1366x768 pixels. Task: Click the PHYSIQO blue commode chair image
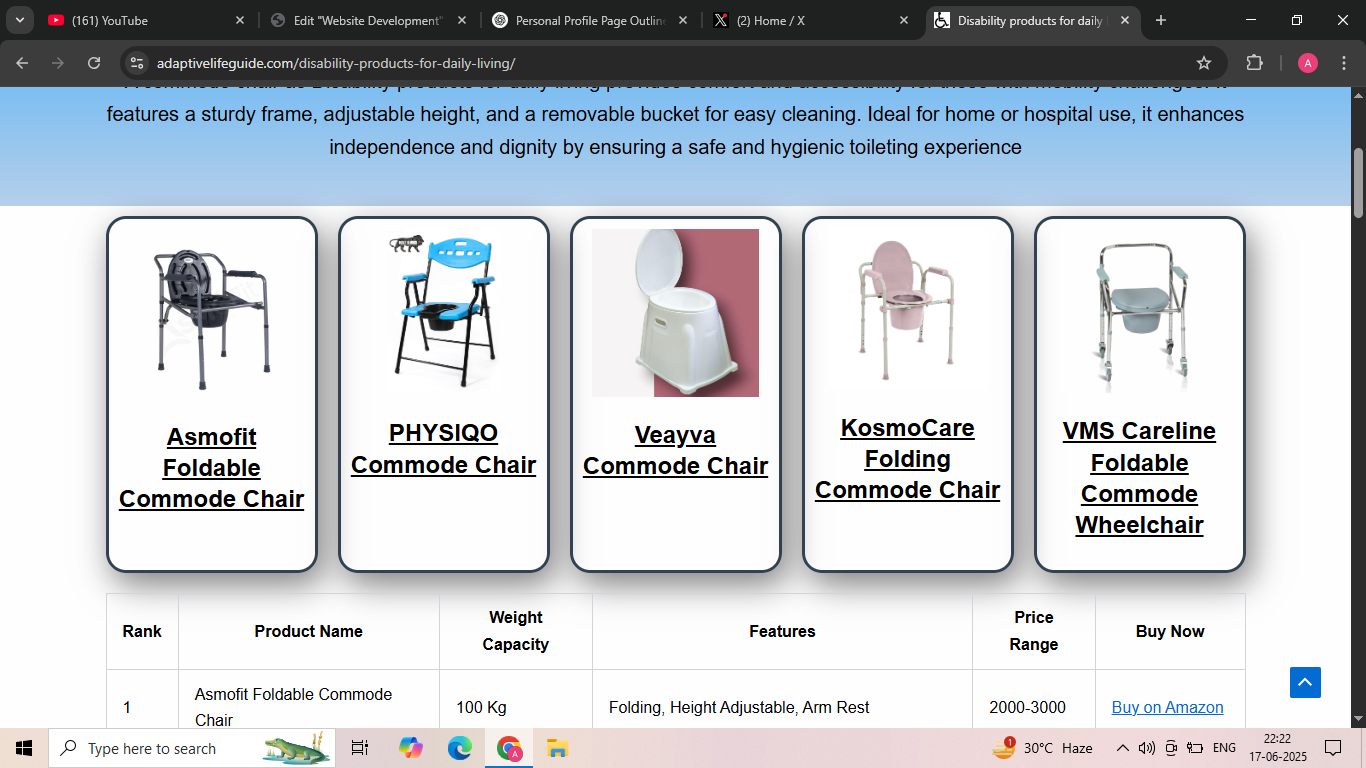[x=443, y=312]
